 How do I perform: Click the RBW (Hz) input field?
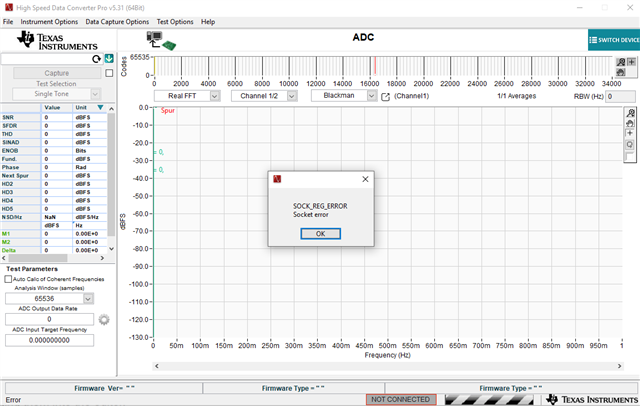[620, 96]
